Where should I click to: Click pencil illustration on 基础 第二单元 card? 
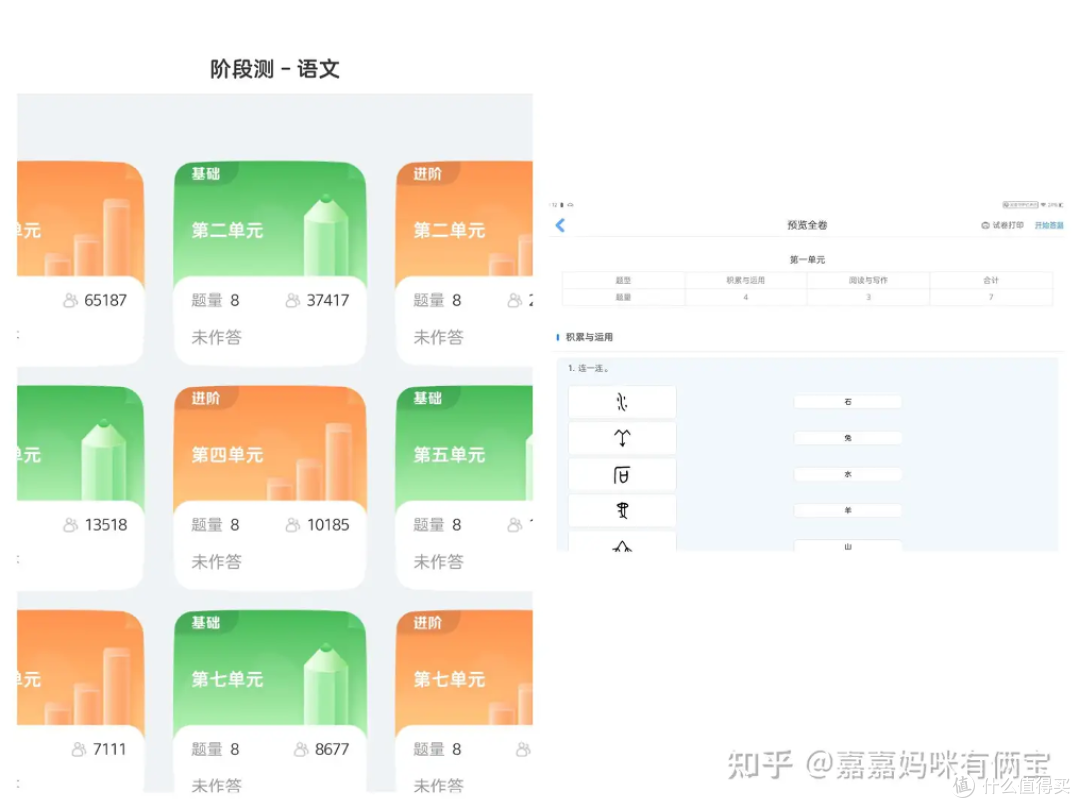pos(326,235)
